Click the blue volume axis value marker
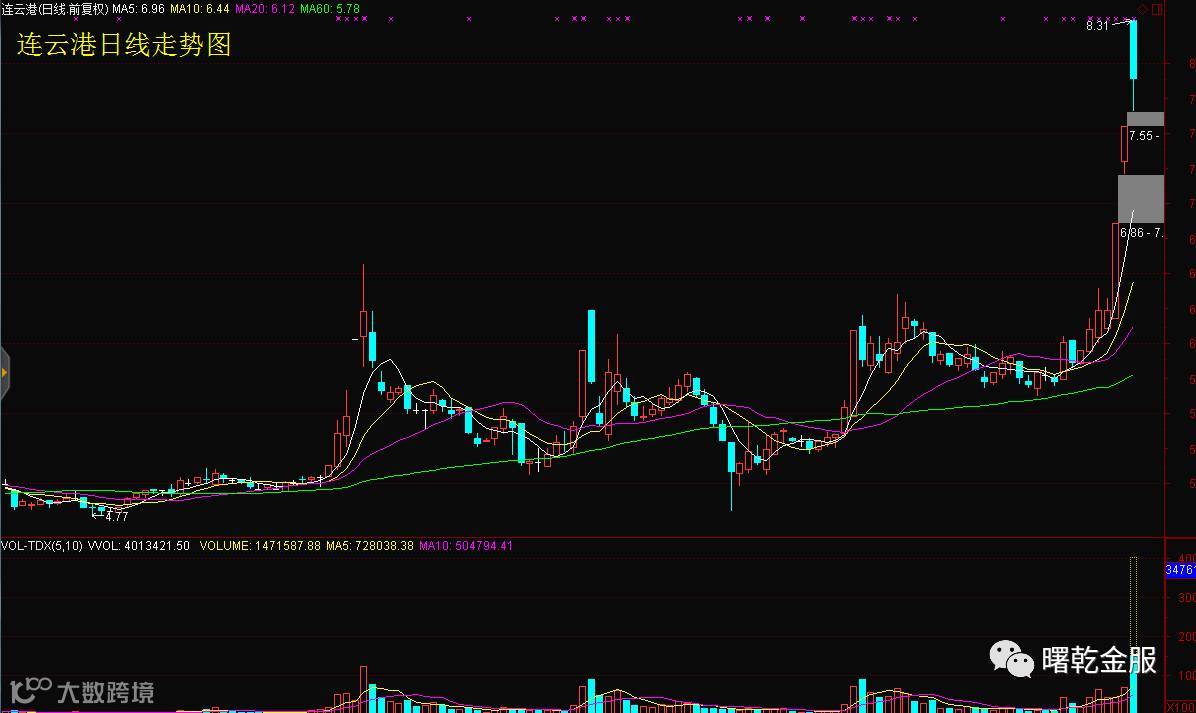The image size is (1196, 713). (1180, 570)
